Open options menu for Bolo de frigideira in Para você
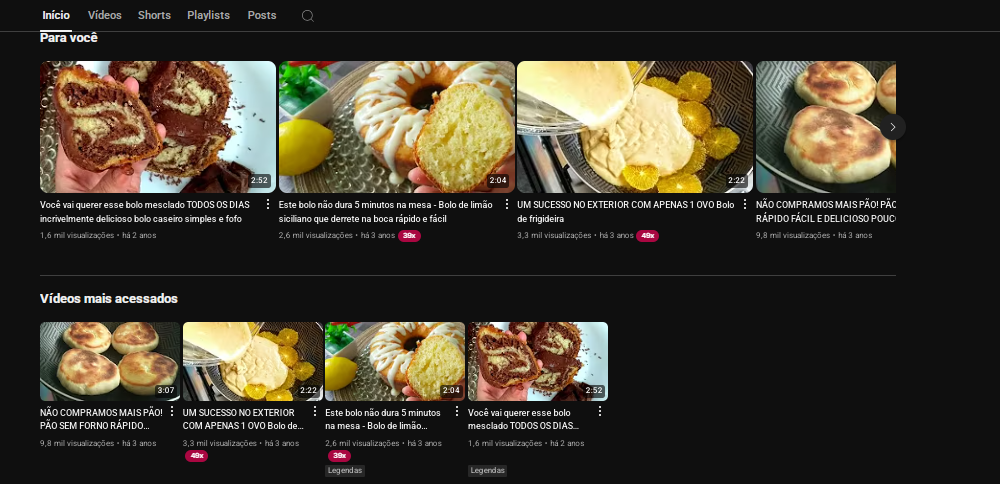 744,204
